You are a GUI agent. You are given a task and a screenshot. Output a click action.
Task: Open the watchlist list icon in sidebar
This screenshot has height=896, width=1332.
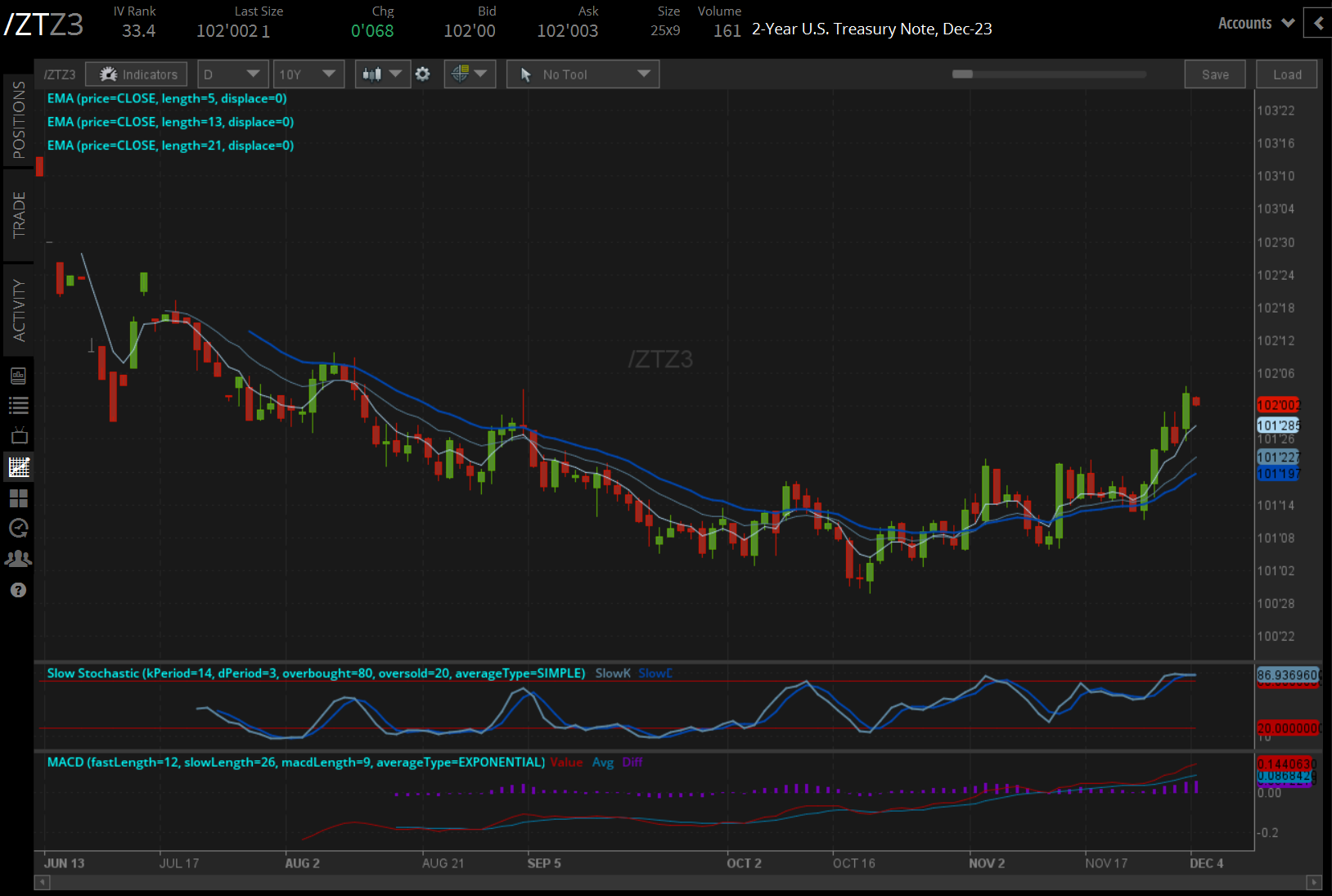18,405
